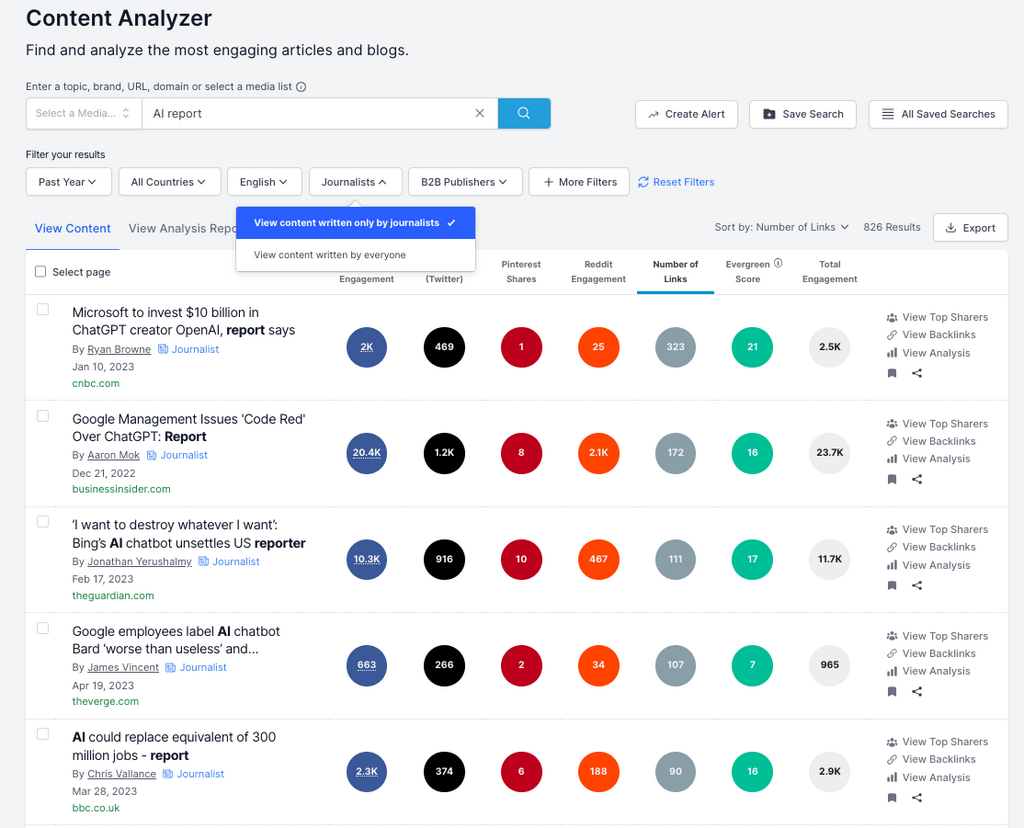Viewport: 1024px width, 828px height.
Task: Open author Chris Vallance's profile link
Action: click(x=121, y=774)
